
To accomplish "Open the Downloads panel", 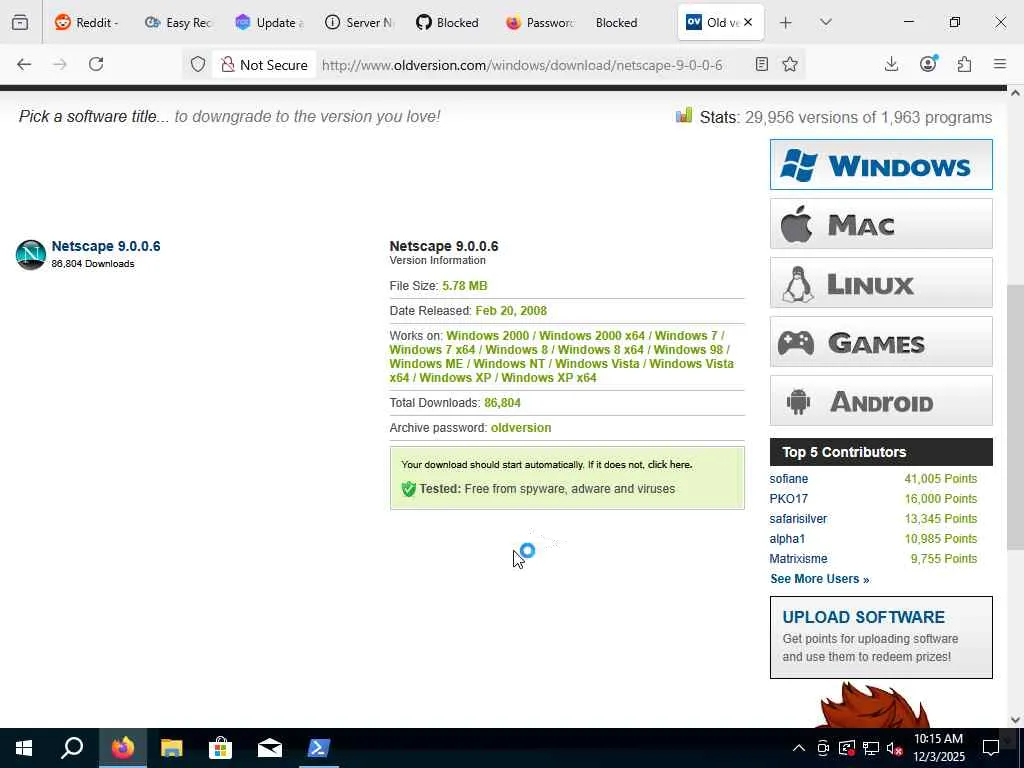I will tap(891, 64).
